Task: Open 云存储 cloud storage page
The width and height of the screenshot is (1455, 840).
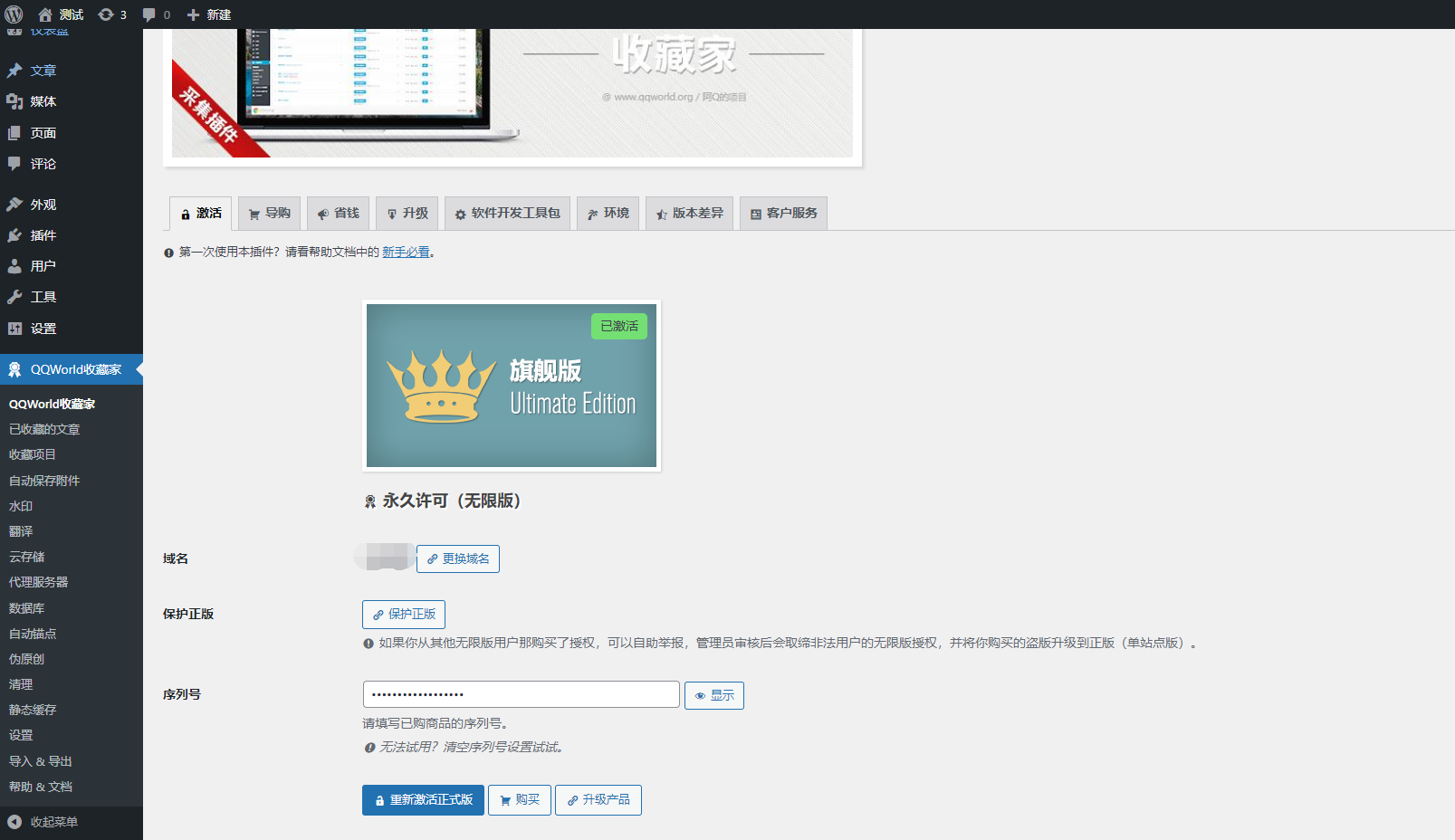Action: (x=26, y=557)
